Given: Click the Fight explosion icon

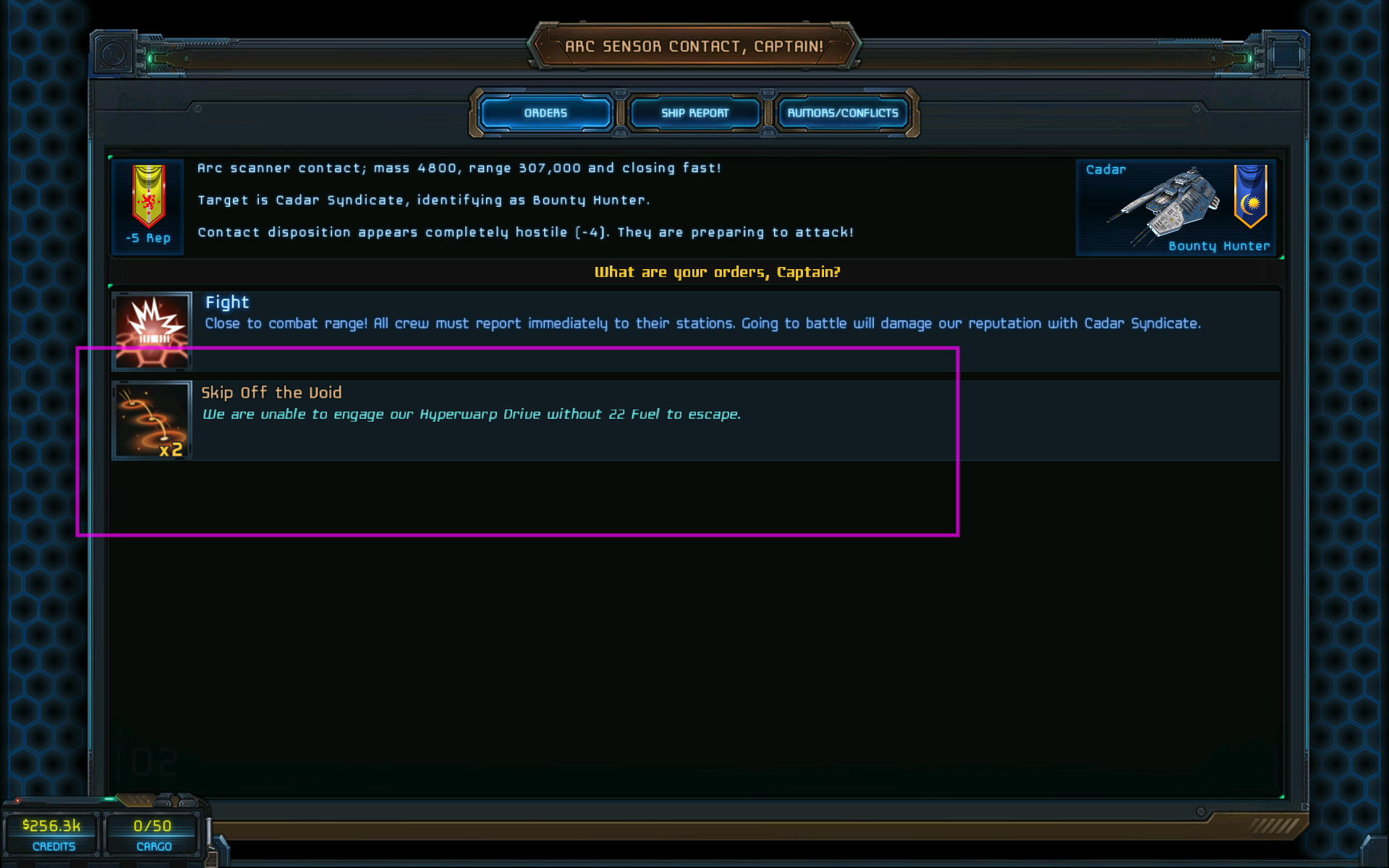Looking at the screenshot, I should click(152, 331).
